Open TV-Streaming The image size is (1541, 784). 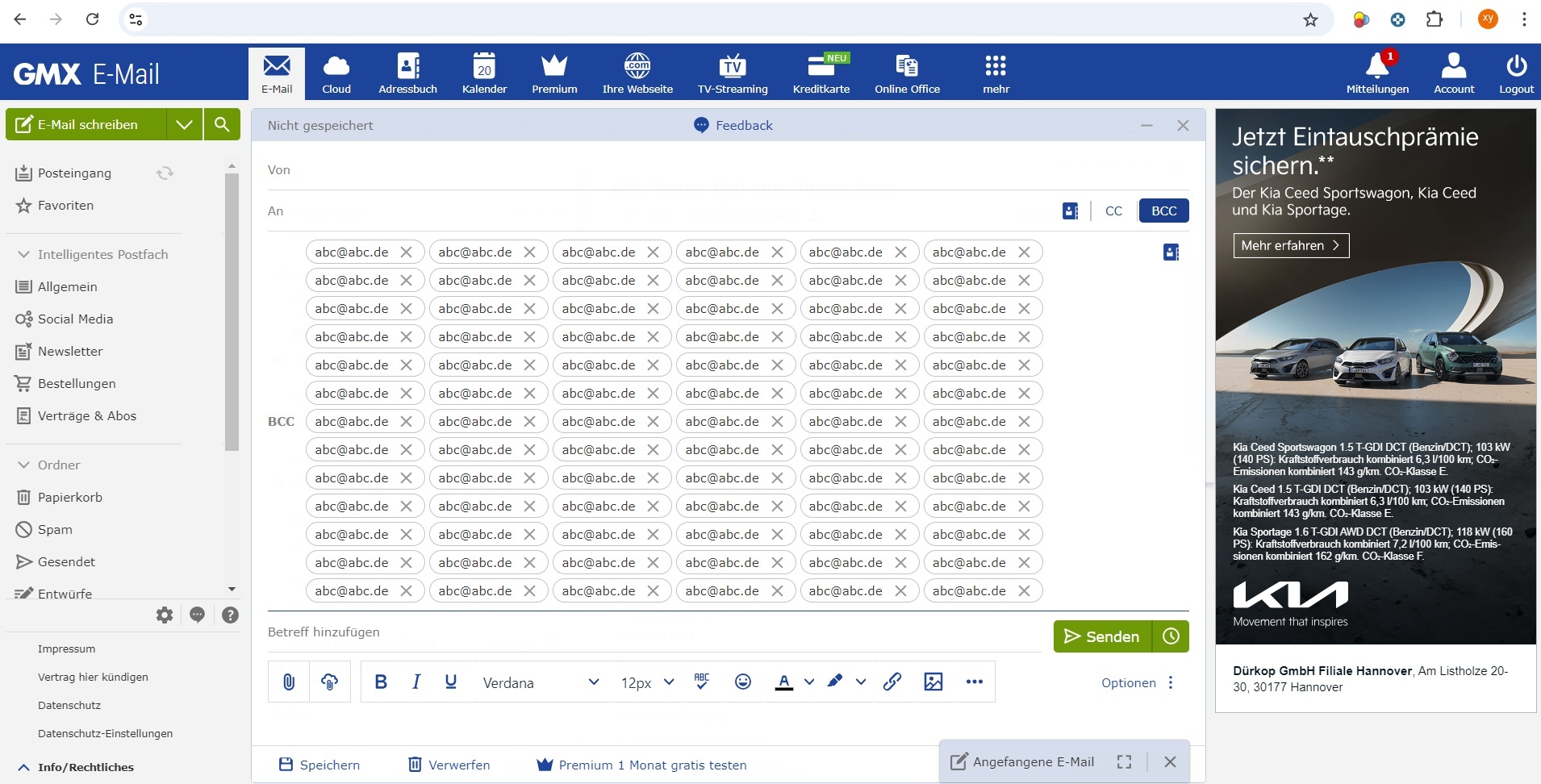(733, 73)
